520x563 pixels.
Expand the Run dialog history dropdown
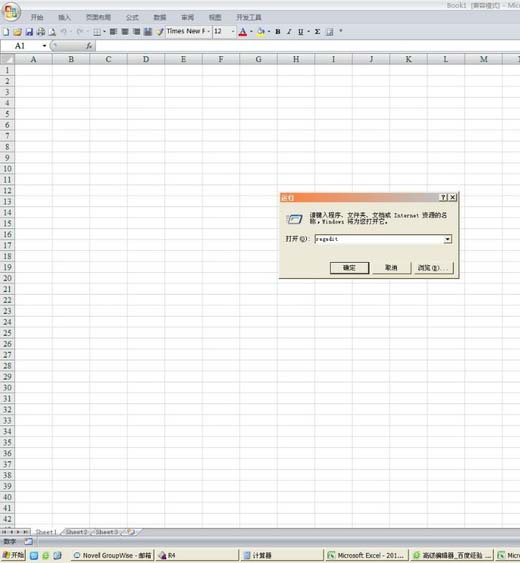tap(448, 239)
